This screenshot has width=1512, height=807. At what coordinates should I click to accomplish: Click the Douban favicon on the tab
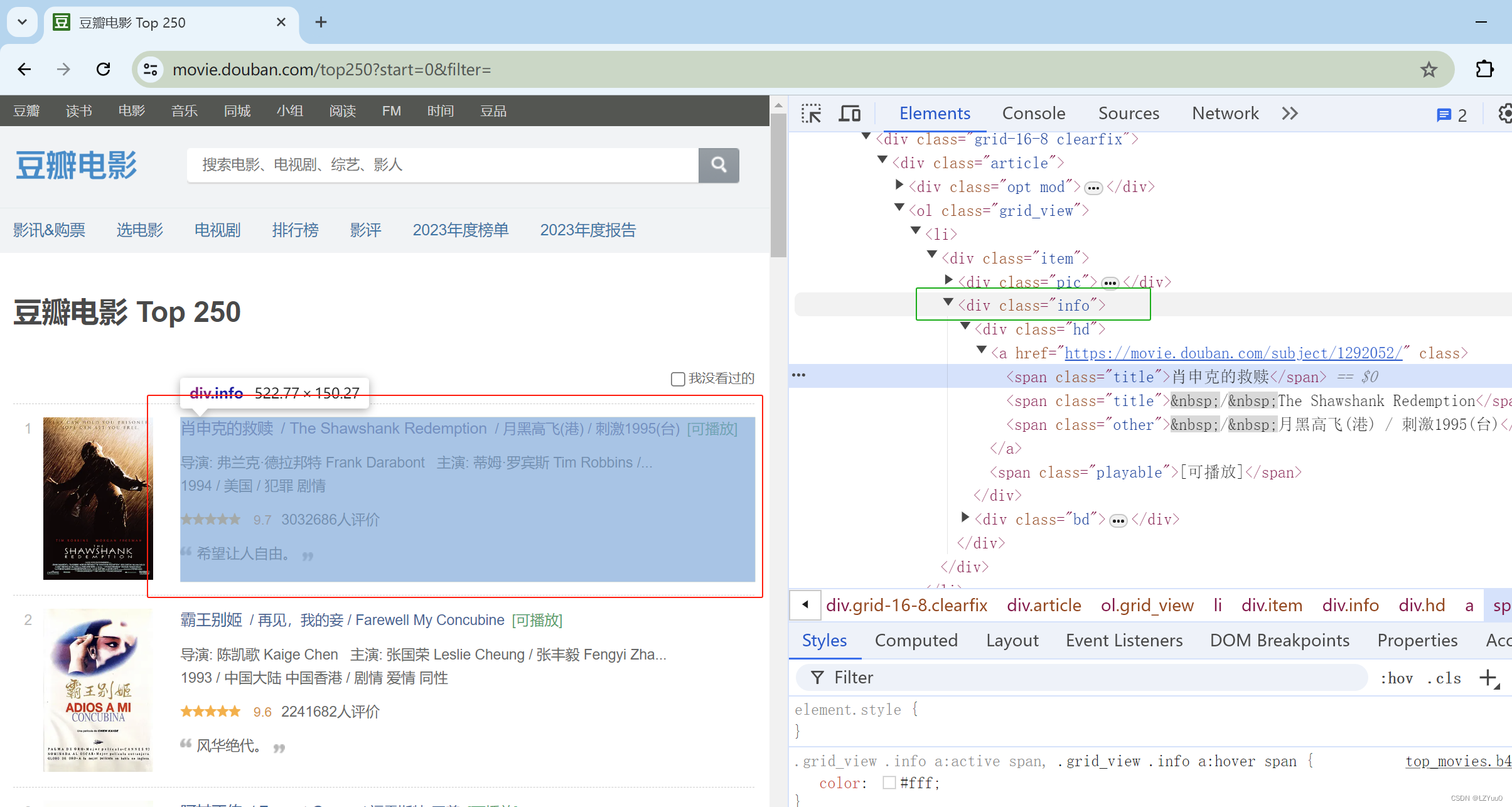(61, 22)
